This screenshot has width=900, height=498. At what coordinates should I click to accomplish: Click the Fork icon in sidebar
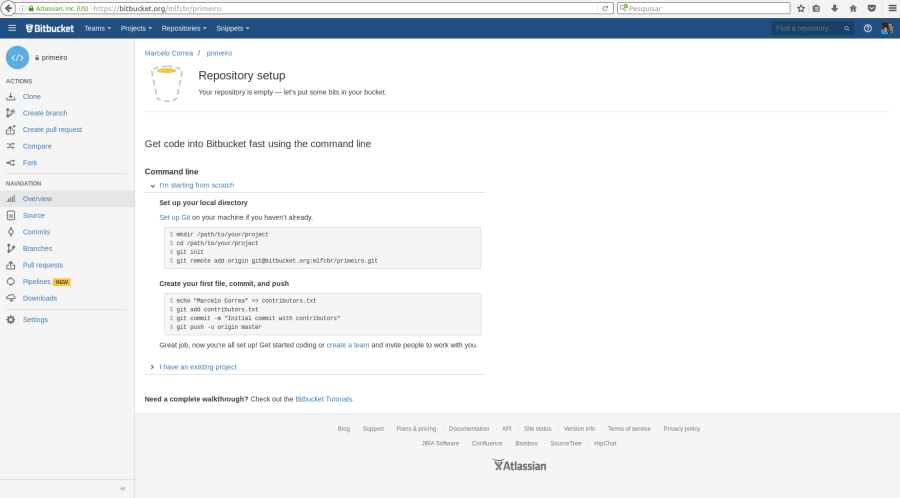11,163
